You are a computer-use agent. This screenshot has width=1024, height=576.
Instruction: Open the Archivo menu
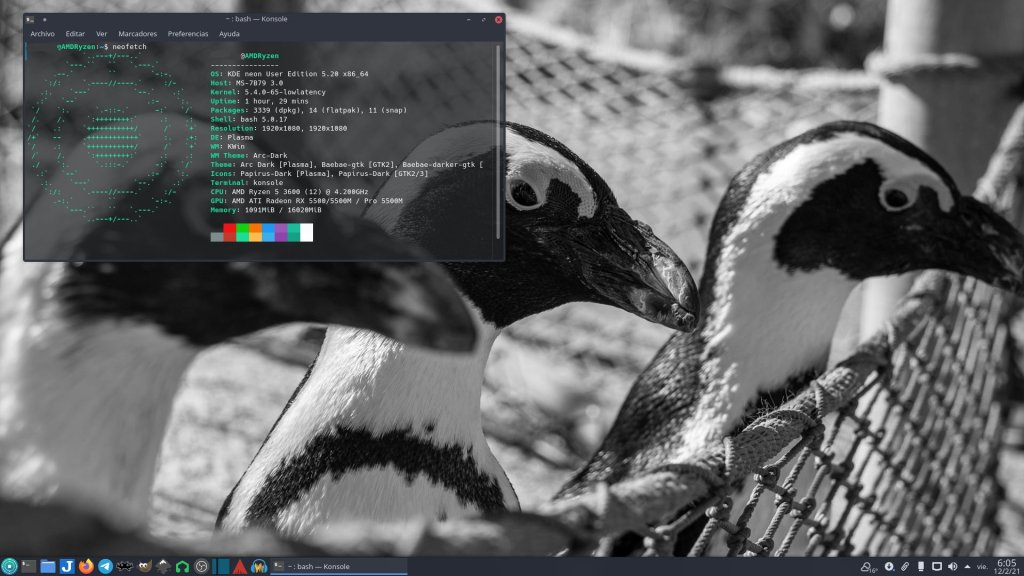42,33
